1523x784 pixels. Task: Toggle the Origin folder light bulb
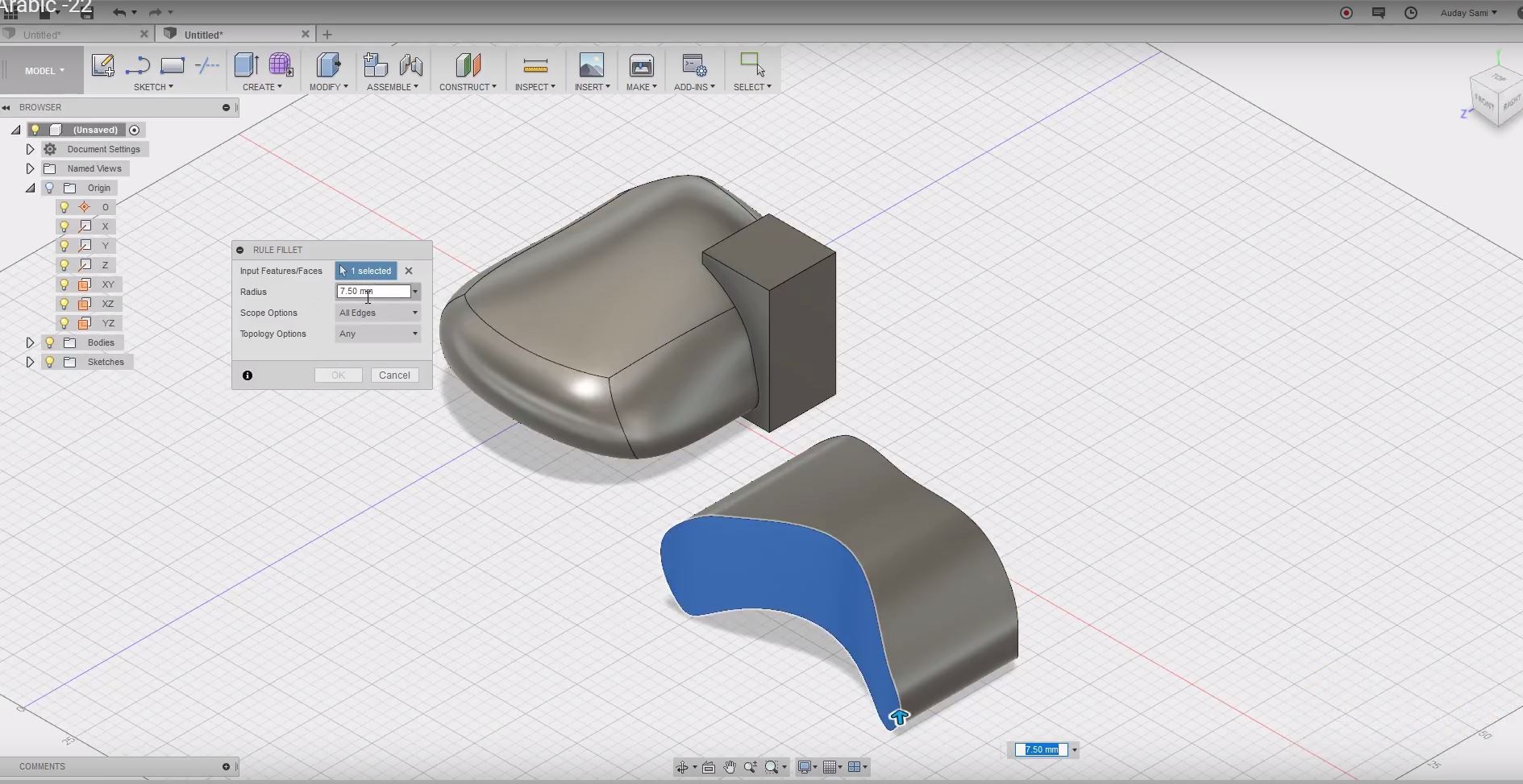coord(48,187)
